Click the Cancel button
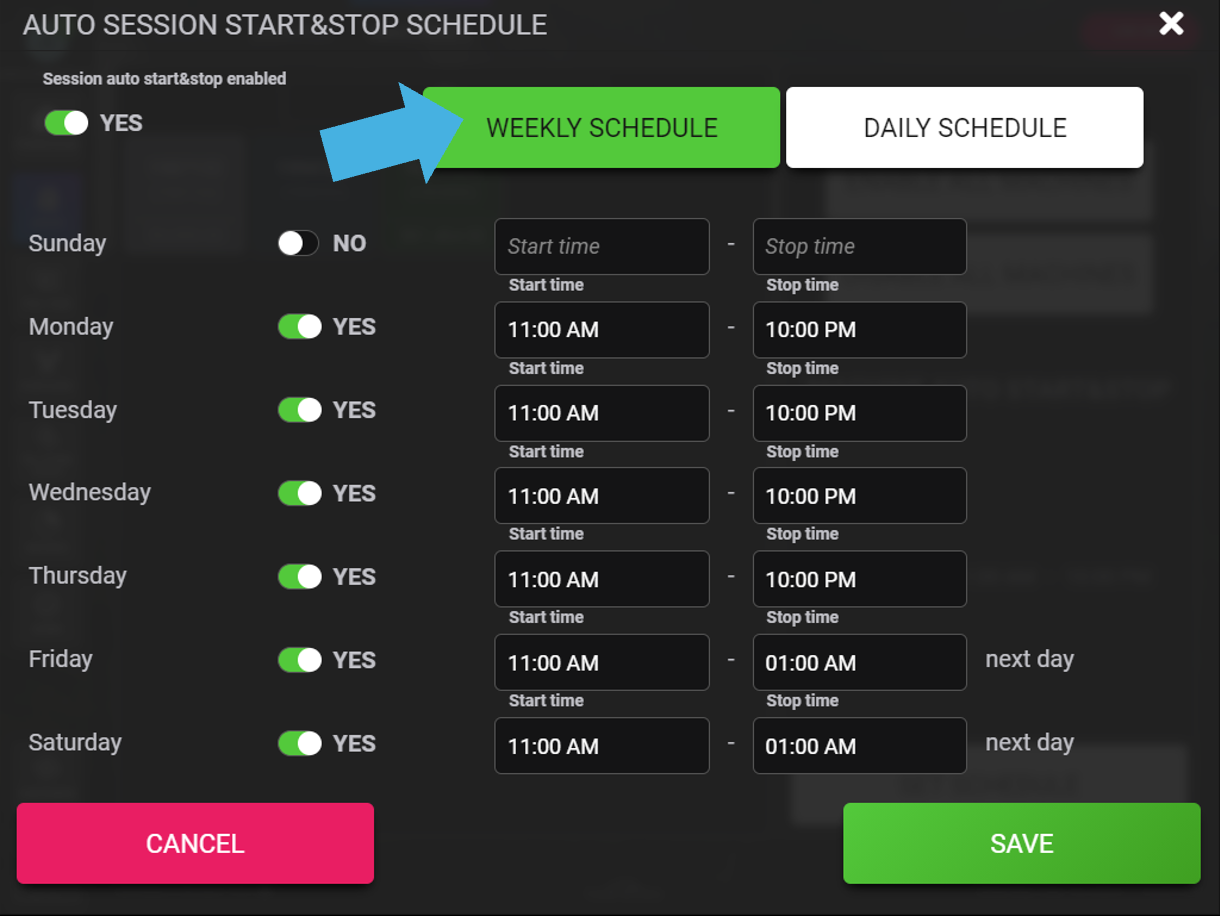Image resolution: width=1220 pixels, height=916 pixels. coord(195,843)
